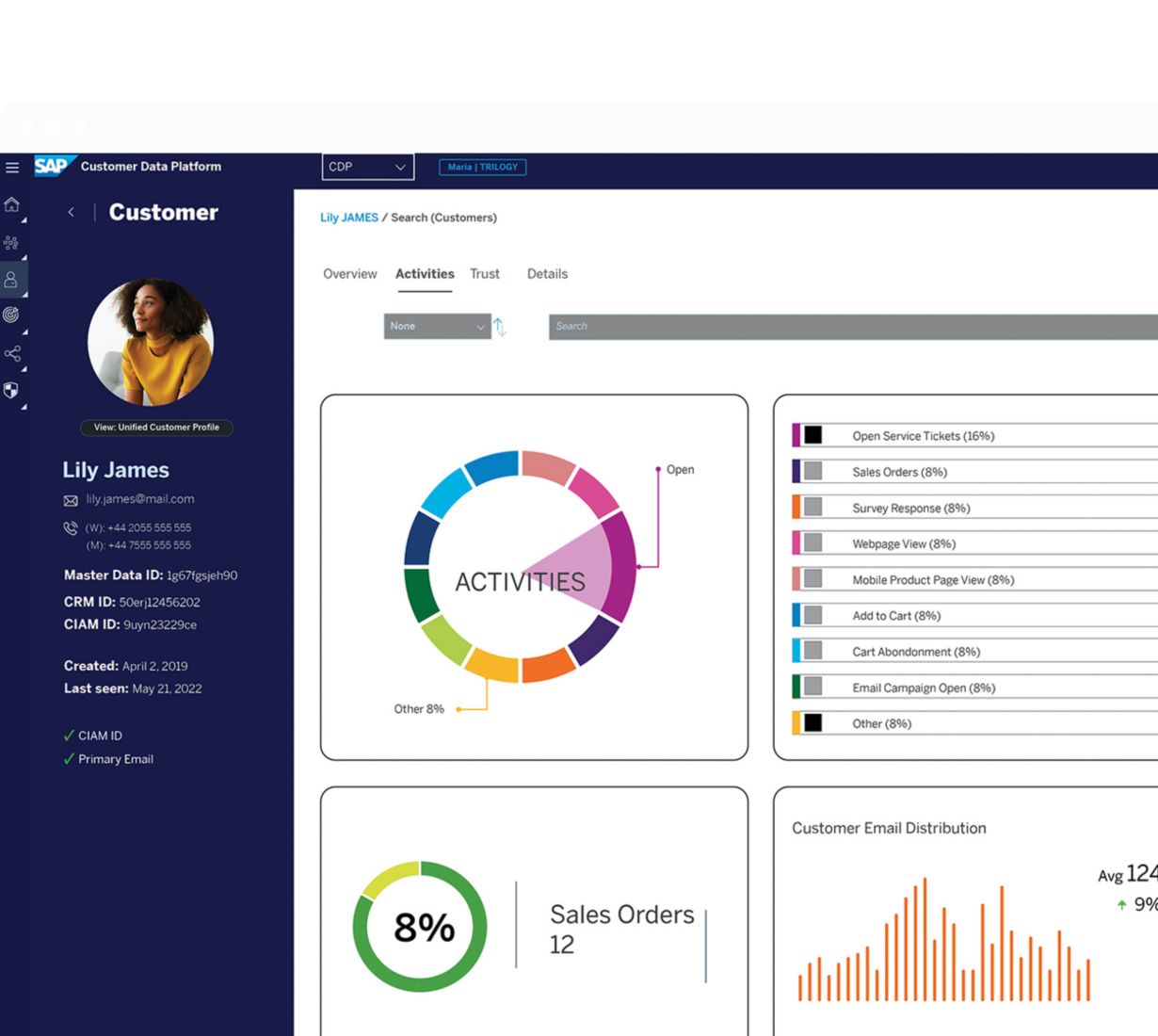Open the share connections sidebar icon
1158x1036 pixels.
(12, 354)
